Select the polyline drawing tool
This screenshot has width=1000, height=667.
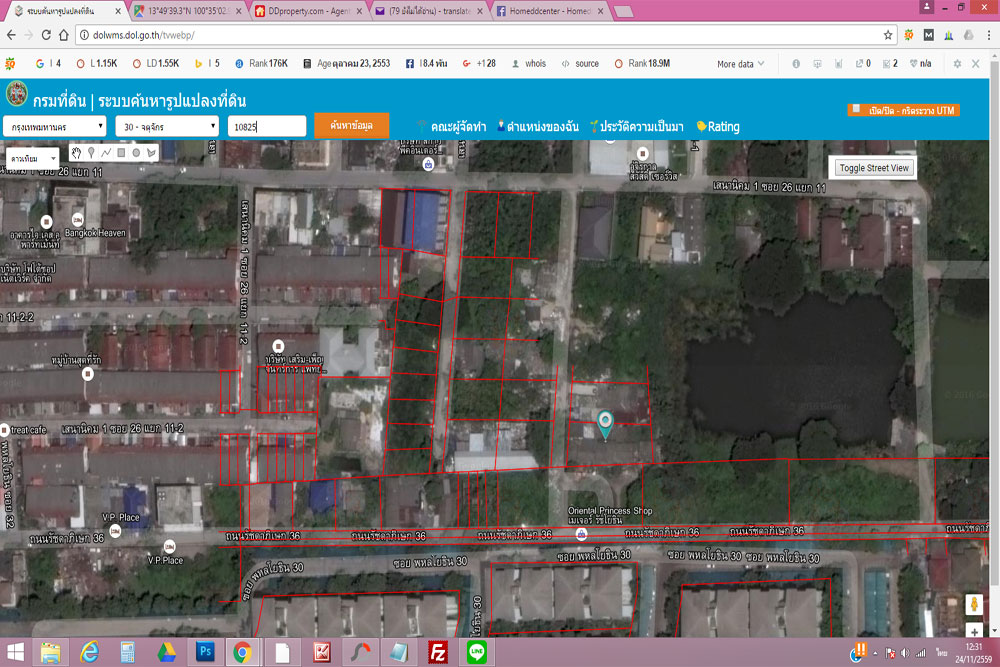coord(106,153)
